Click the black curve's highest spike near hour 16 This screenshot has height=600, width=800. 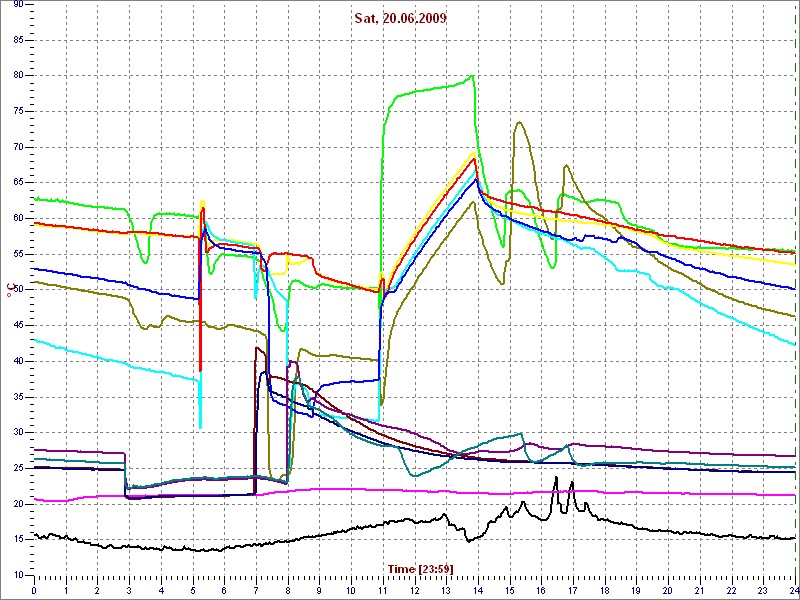tap(556, 478)
